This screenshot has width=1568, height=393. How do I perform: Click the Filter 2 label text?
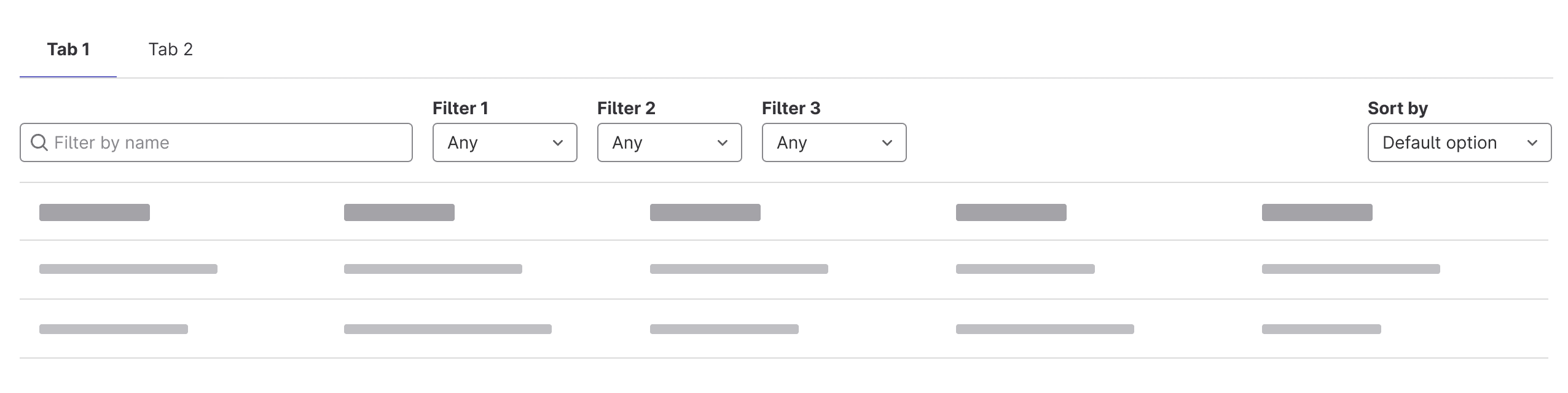click(625, 107)
